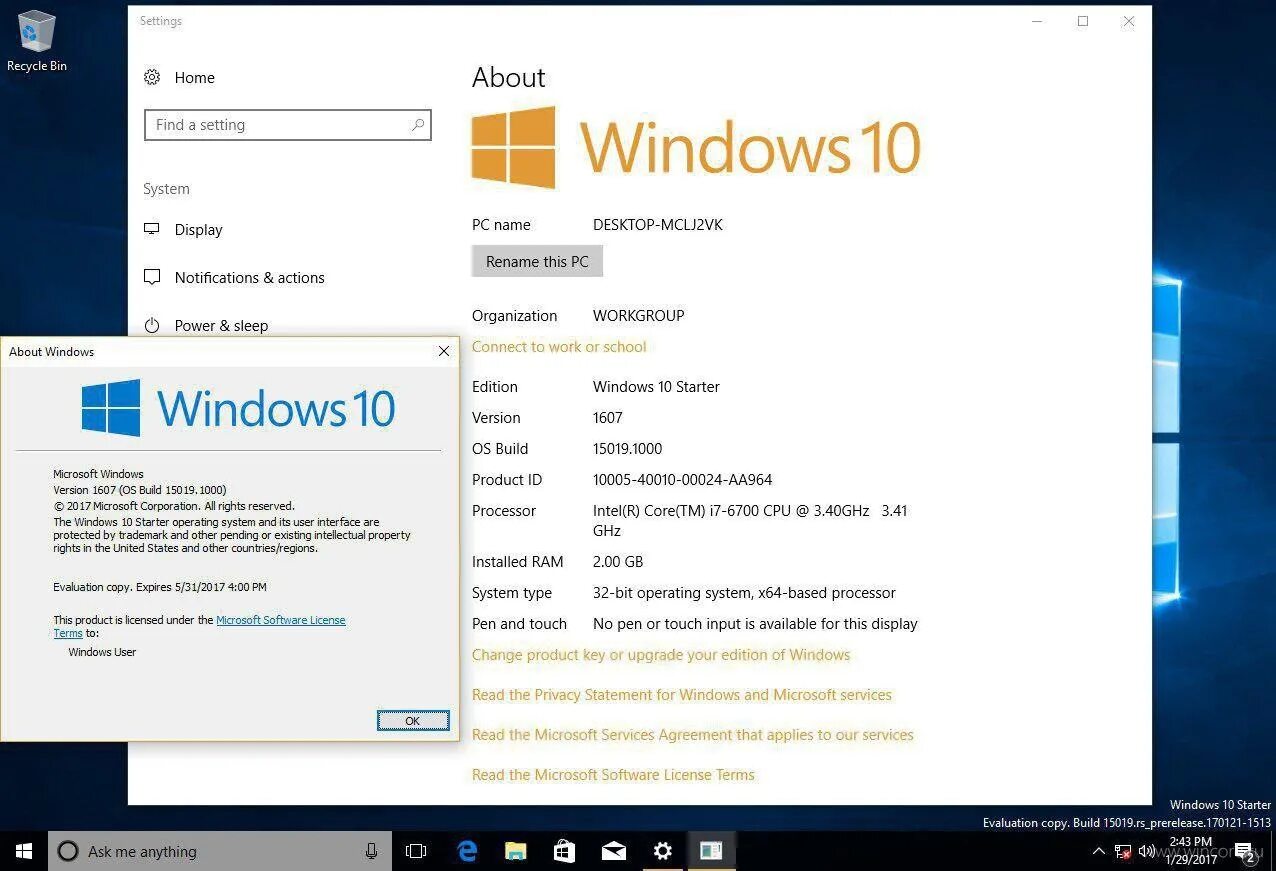Click the volume speaker tray icon

pyautogui.click(x=1147, y=851)
